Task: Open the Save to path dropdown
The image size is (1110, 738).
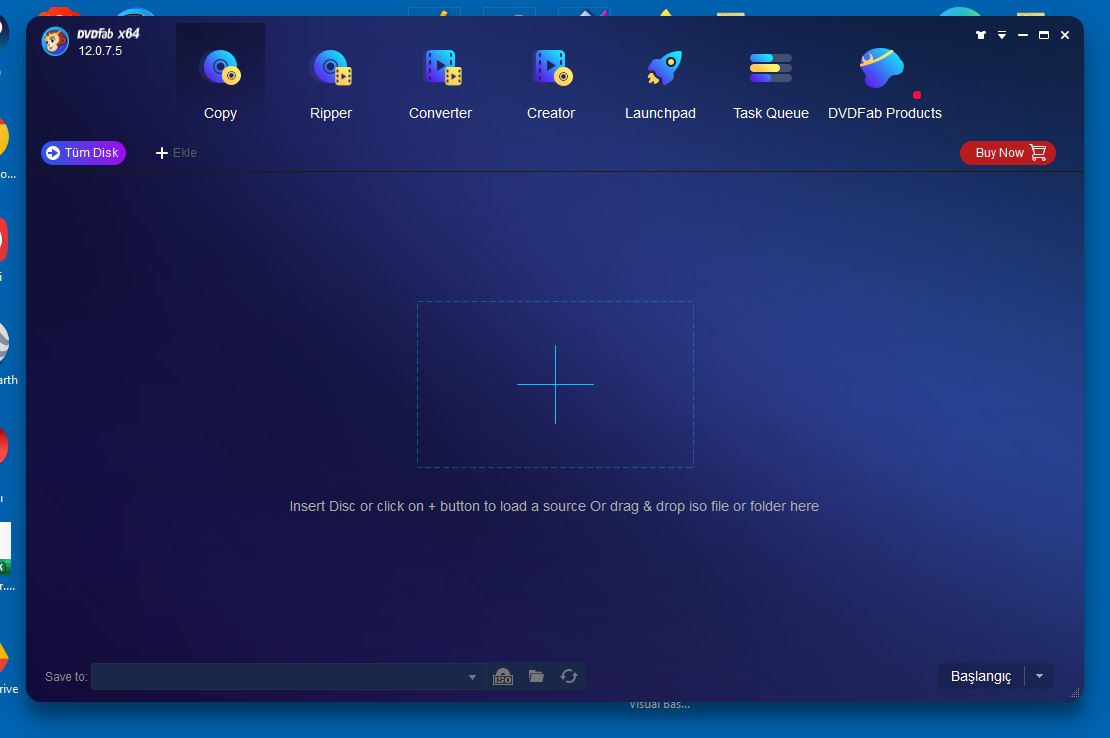Action: (472, 677)
